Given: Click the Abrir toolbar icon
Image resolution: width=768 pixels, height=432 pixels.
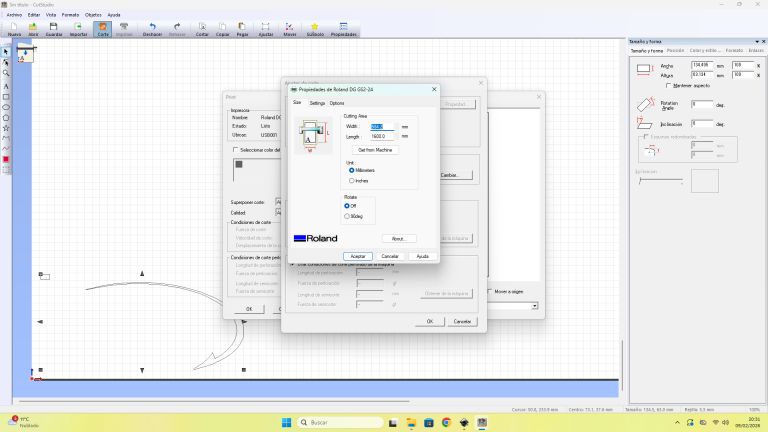Looking at the screenshot, I should click(x=33, y=29).
